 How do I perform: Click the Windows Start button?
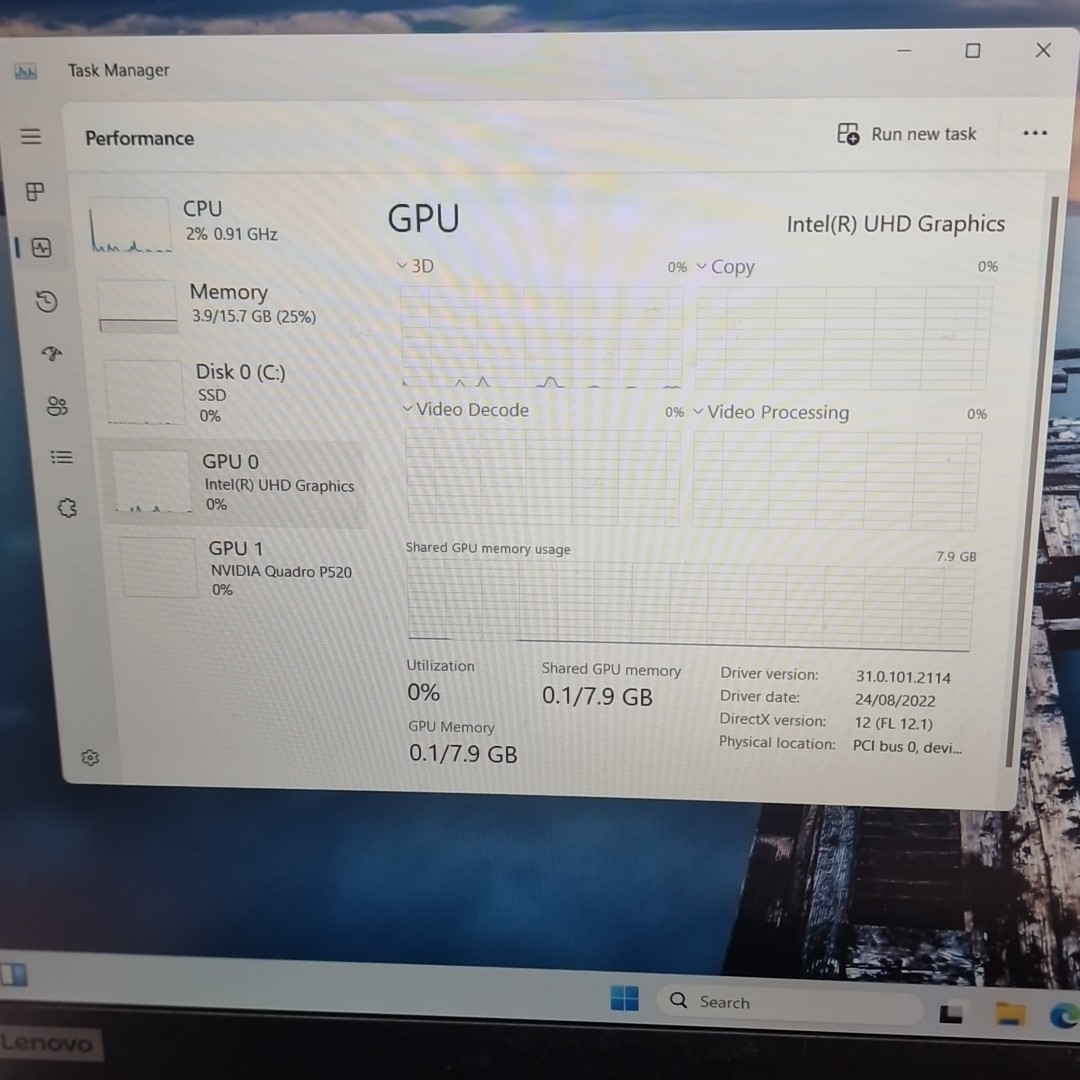(x=624, y=997)
